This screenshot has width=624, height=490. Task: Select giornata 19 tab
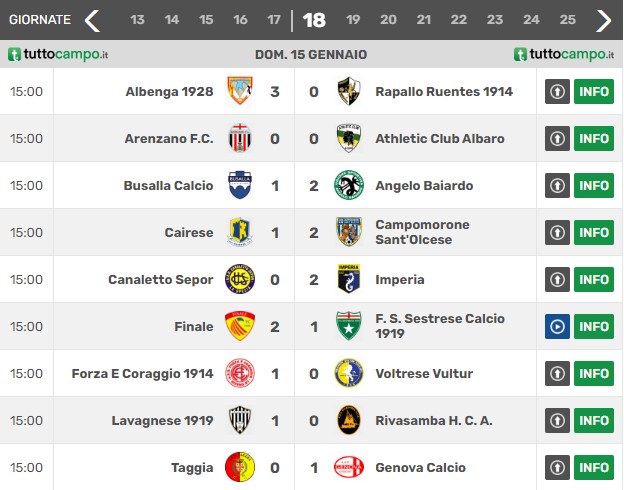tap(353, 20)
